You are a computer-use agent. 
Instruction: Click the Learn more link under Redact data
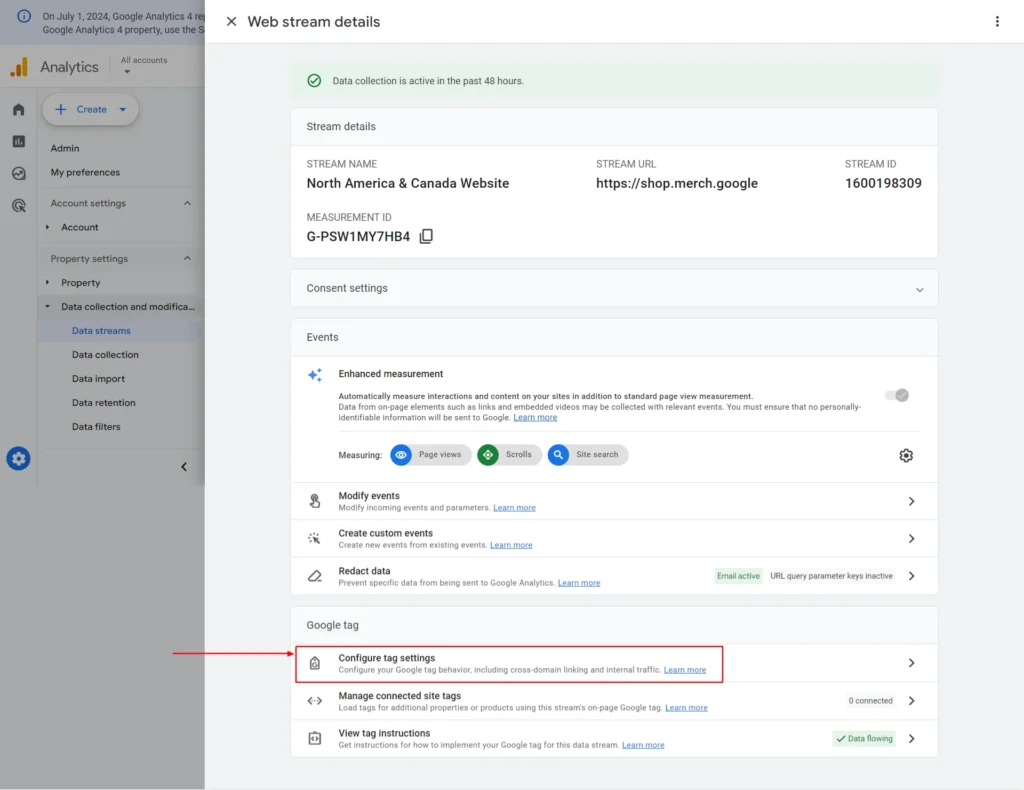(x=578, y=582)
